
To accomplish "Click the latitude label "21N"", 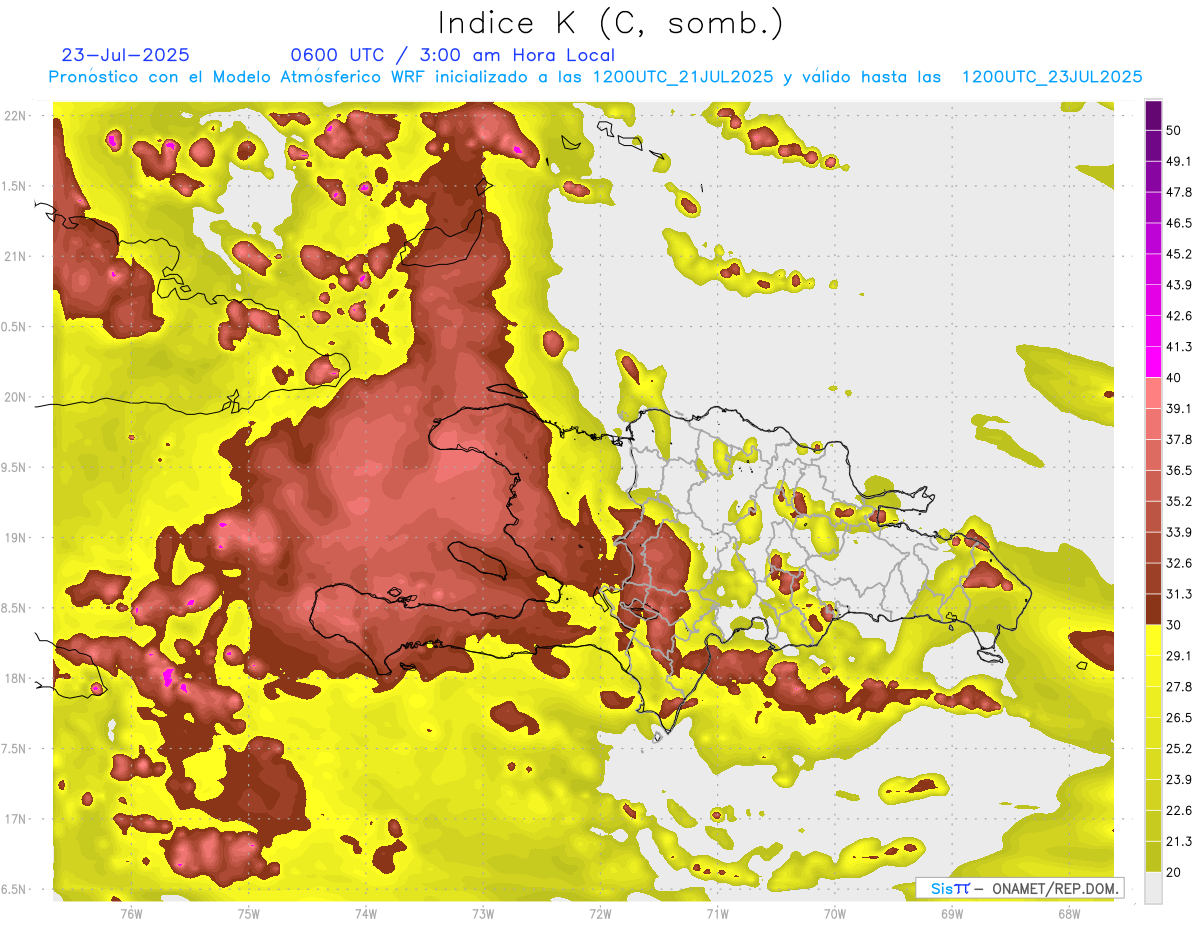I will click(14, 257).
